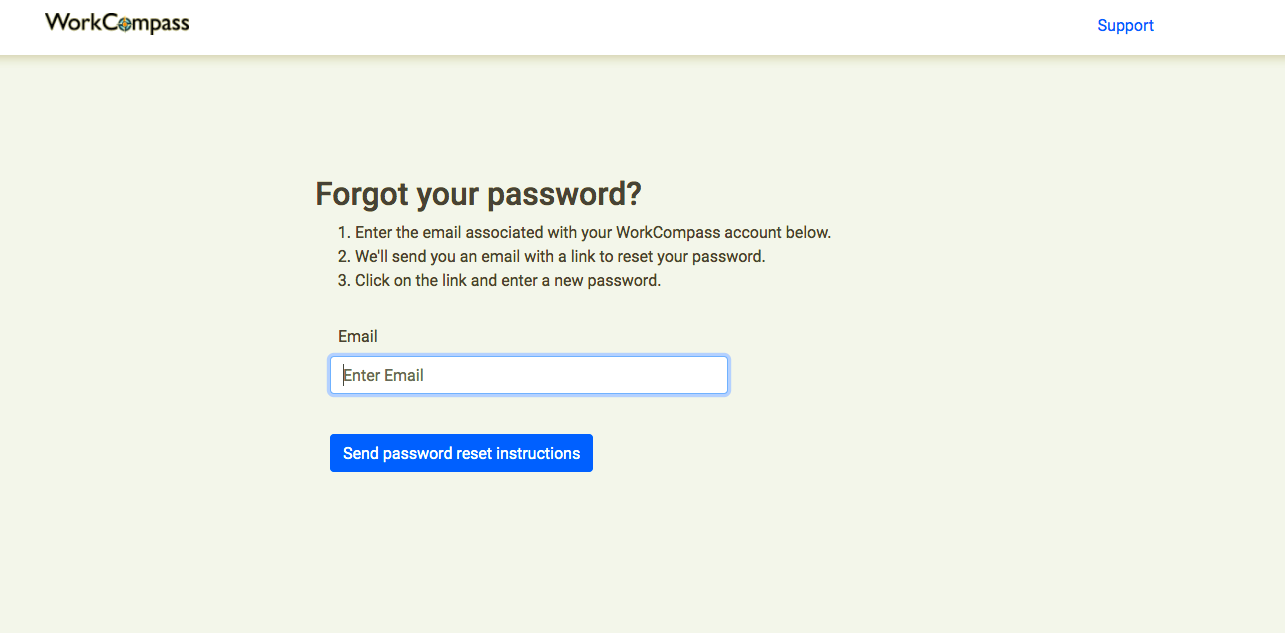Image resolution: width=1285 pixels, height=633 pixels.
Task: Click the Email field label
Action: pos(358,337)
